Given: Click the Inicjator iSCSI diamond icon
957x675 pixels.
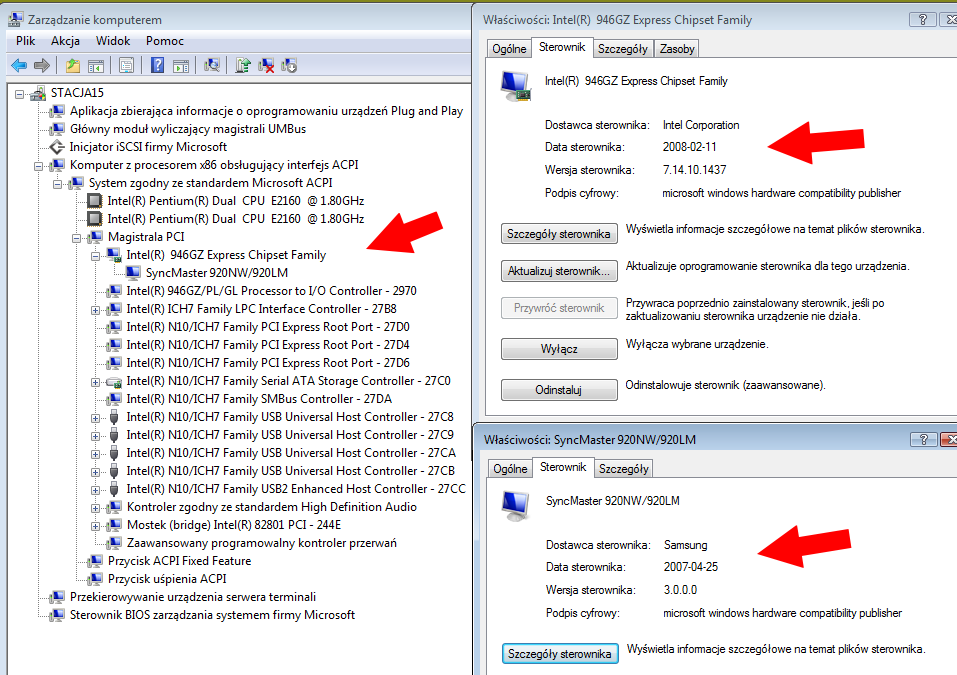Looking at the screenshot, I should [57, 147].
